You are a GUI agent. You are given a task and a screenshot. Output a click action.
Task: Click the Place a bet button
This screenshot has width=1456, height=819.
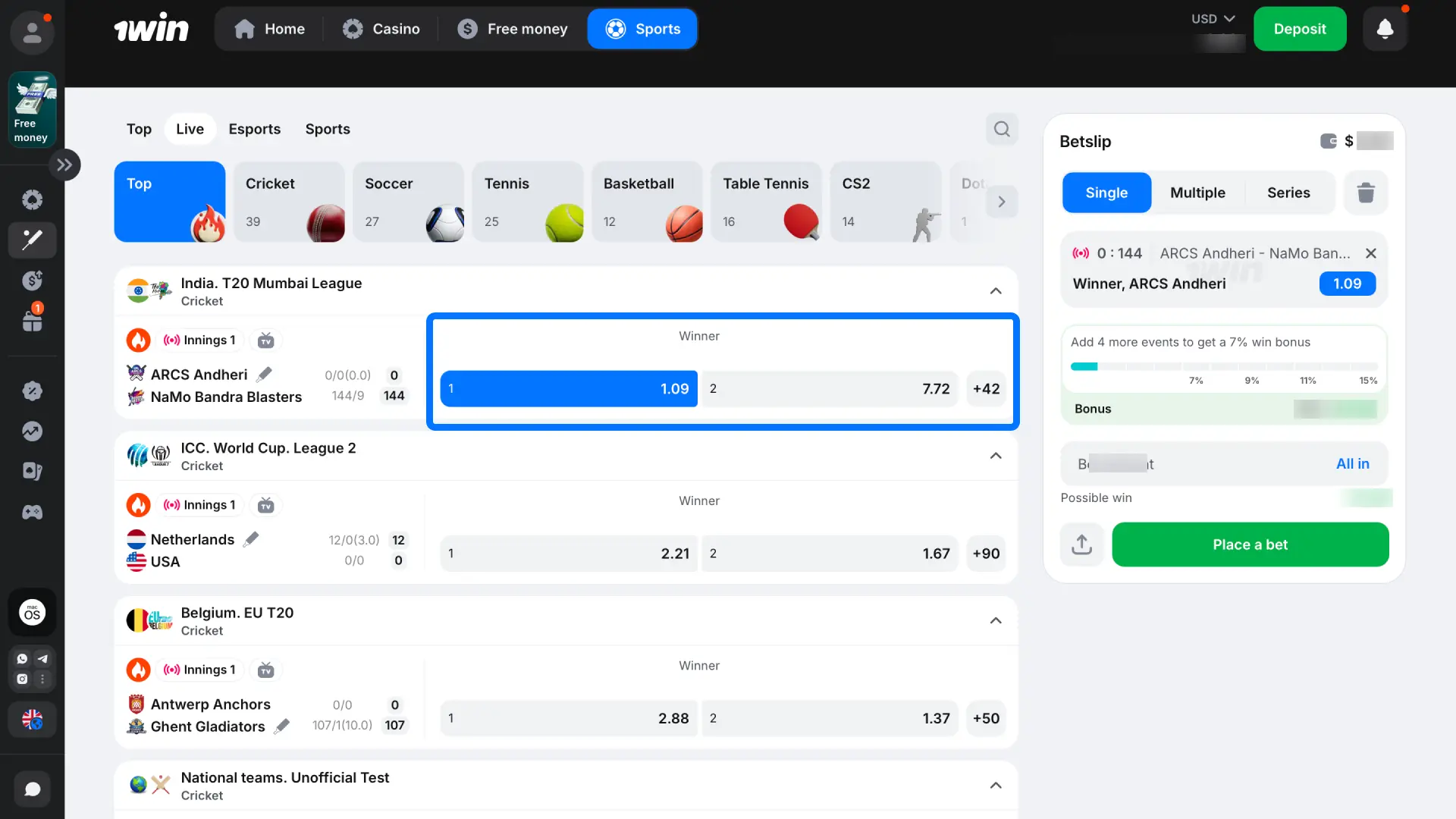coord(1250,544)
